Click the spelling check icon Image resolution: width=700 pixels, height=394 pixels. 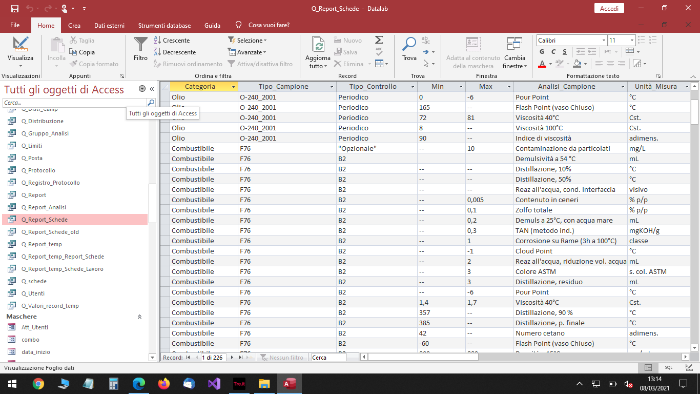379,52
